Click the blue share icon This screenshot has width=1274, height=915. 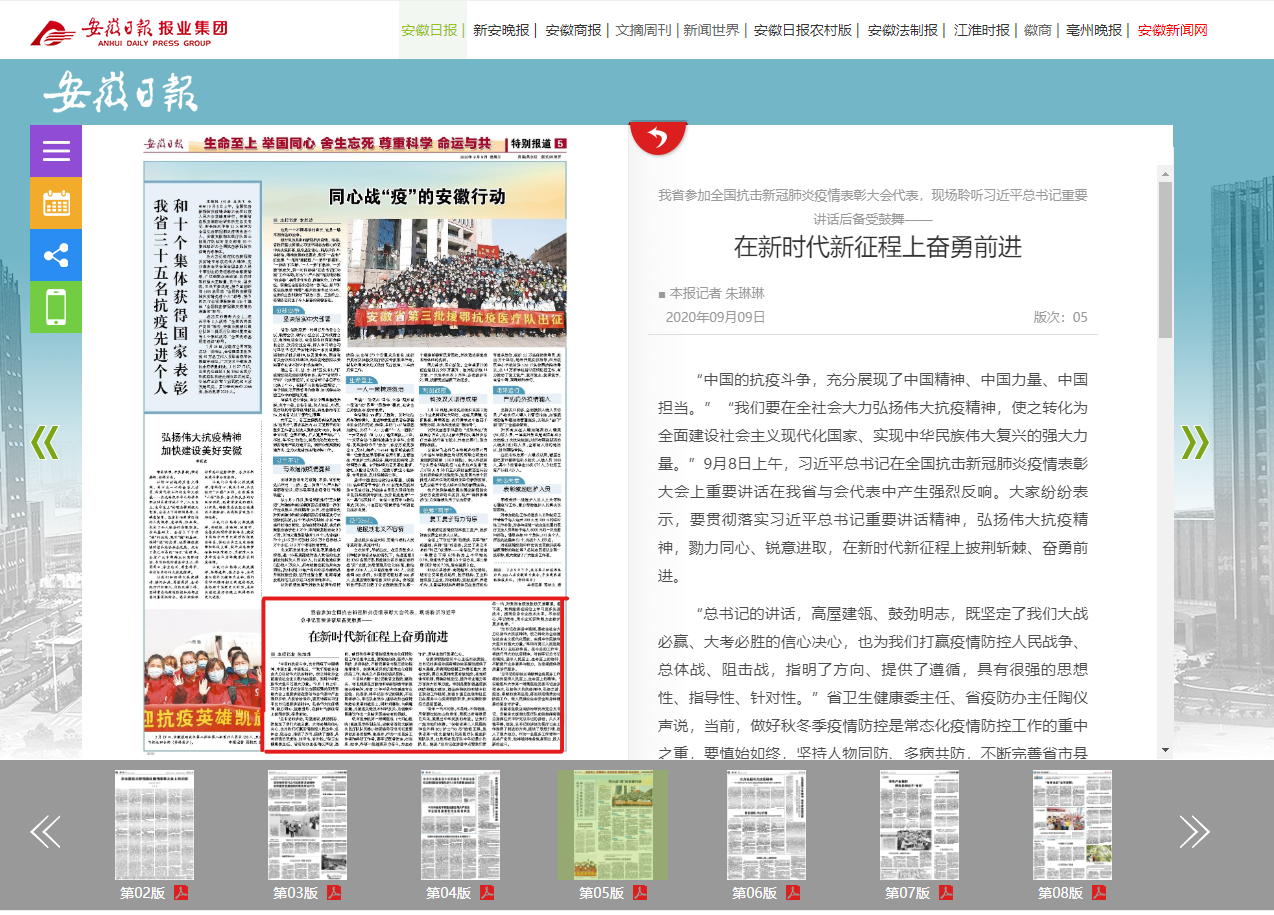pyautogui.click(x=56, y=255)
